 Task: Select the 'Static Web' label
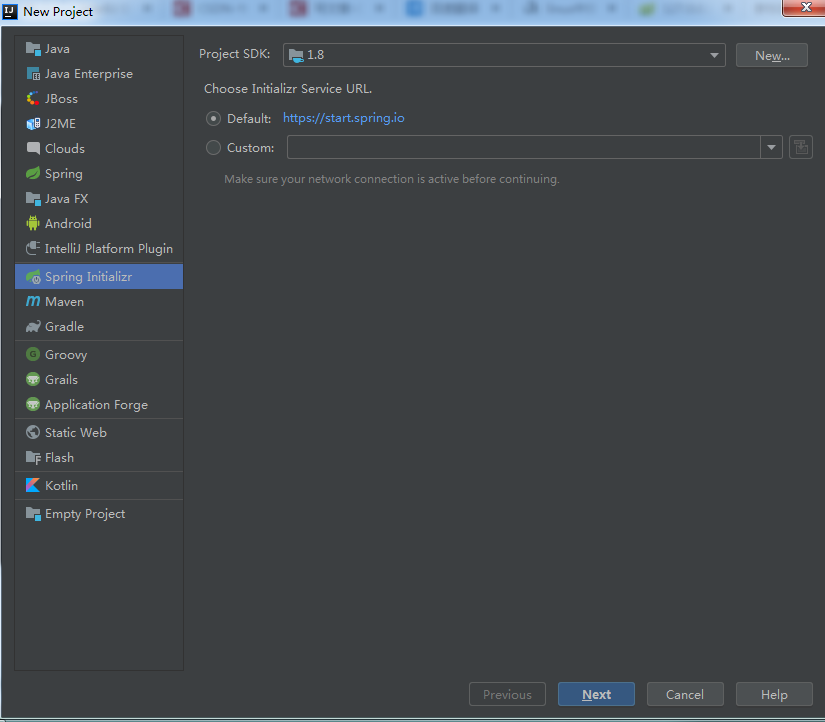[75, 433]
